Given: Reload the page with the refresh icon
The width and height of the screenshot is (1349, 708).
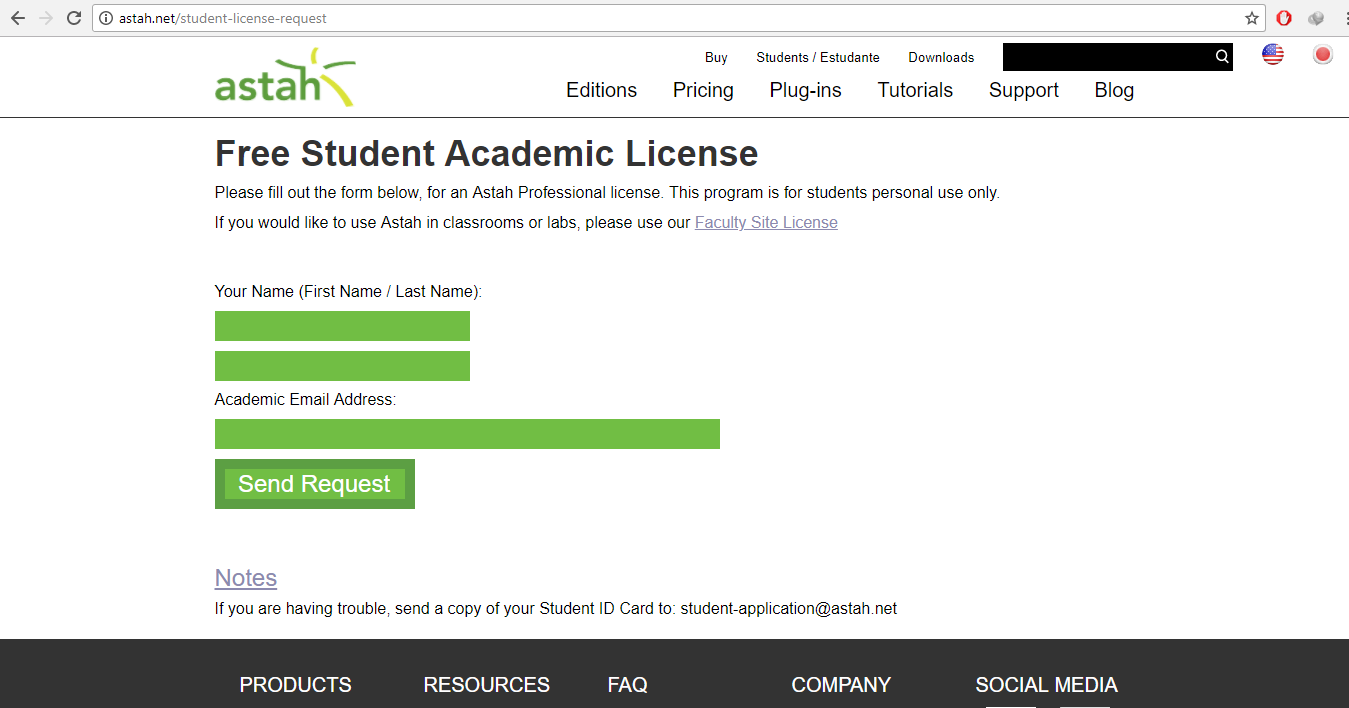Looking at the screenshot, I should (73, 18).
